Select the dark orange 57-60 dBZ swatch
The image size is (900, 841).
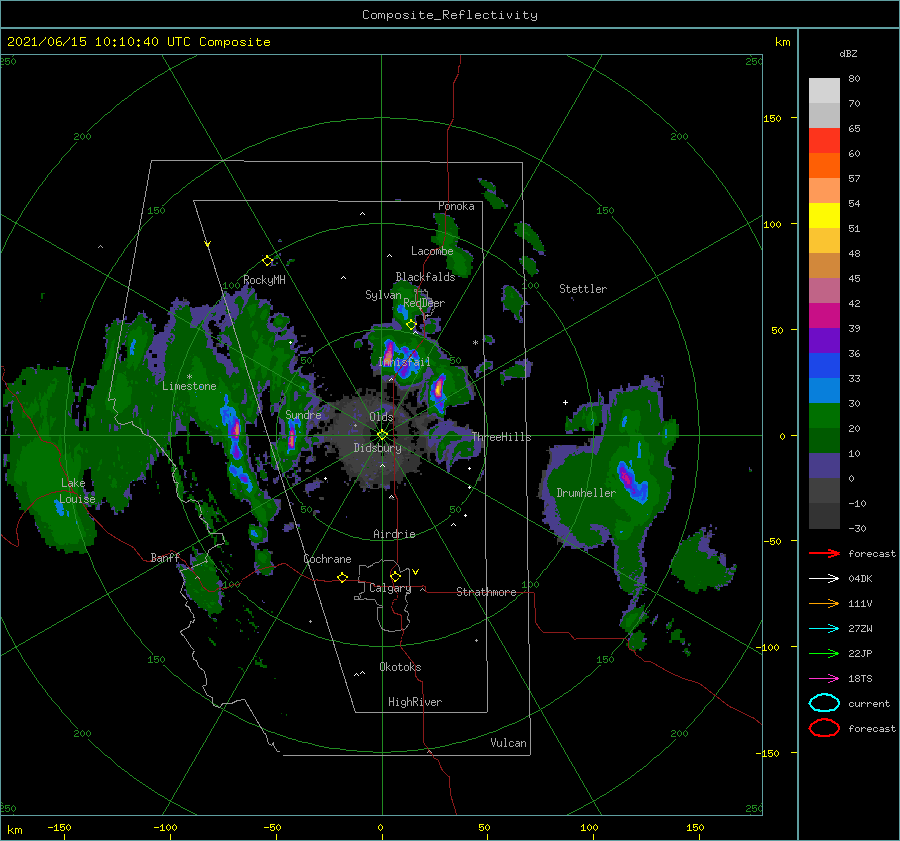point(824,165)
